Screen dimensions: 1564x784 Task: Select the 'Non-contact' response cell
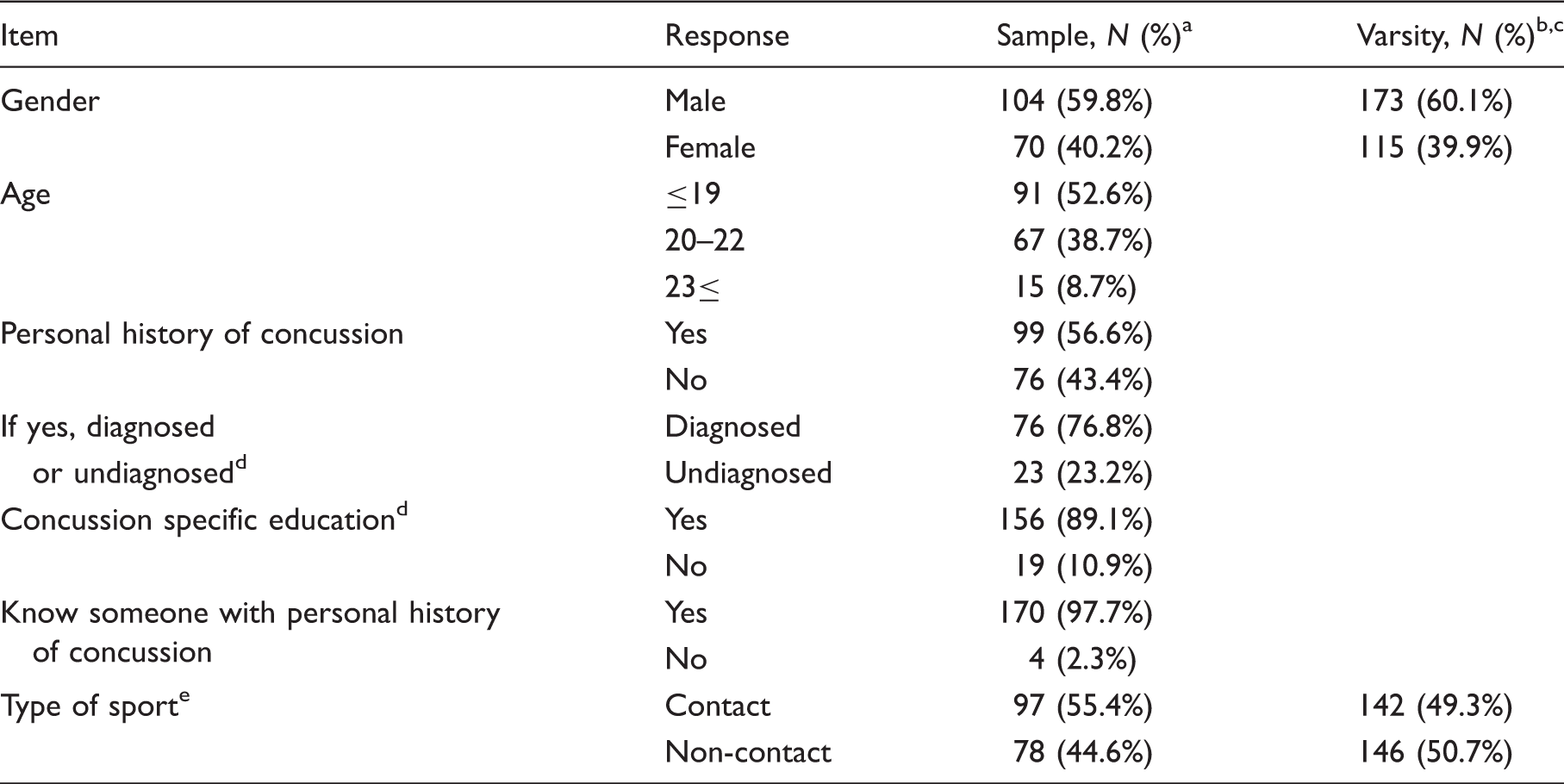[x=748, y=752]
